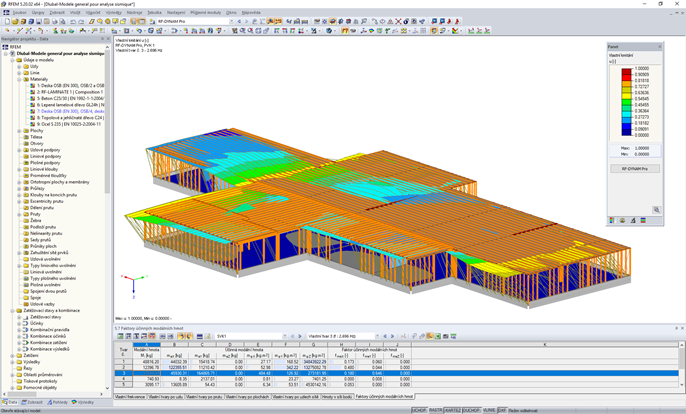
Task: Toggle the right view mode button before module dropdown
Action: point(142,21)
